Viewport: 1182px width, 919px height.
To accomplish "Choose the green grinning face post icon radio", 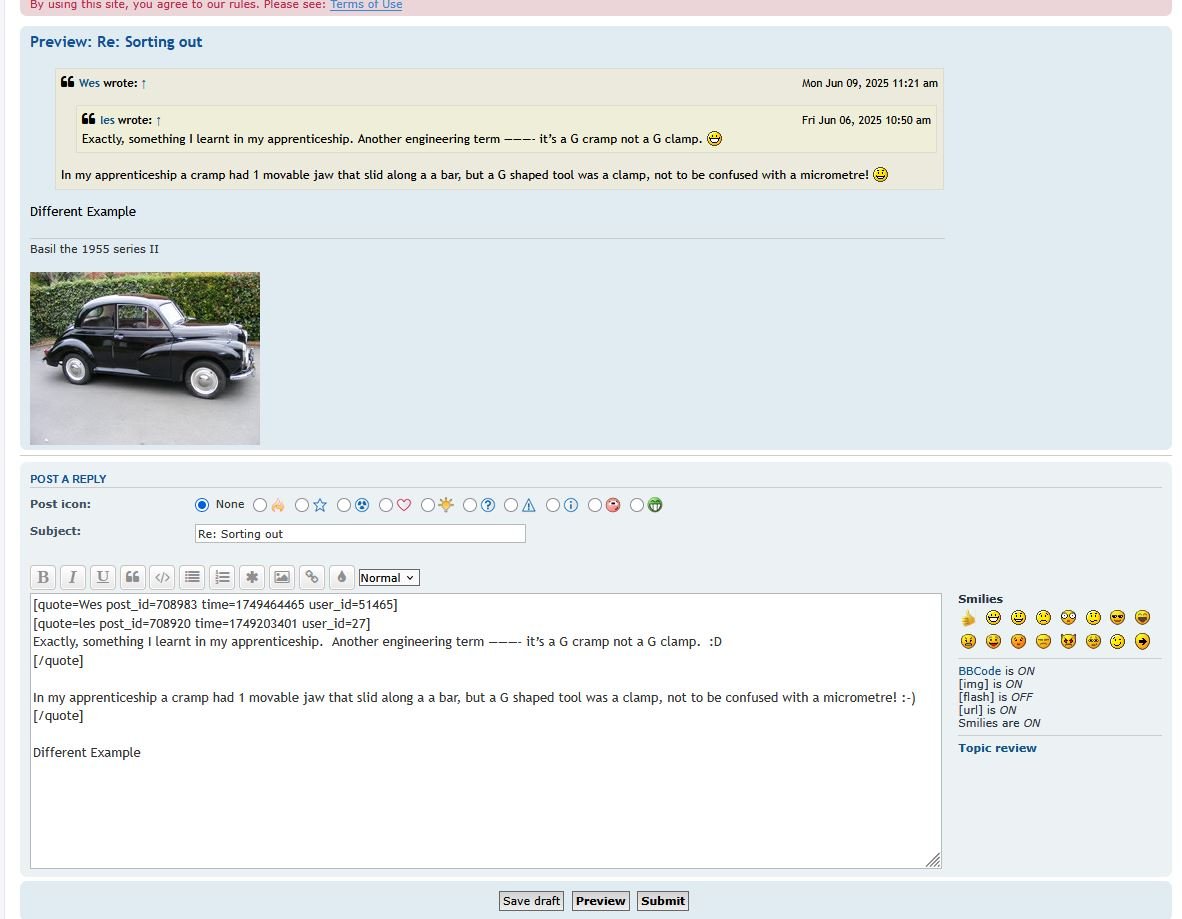I will [637, 505].
